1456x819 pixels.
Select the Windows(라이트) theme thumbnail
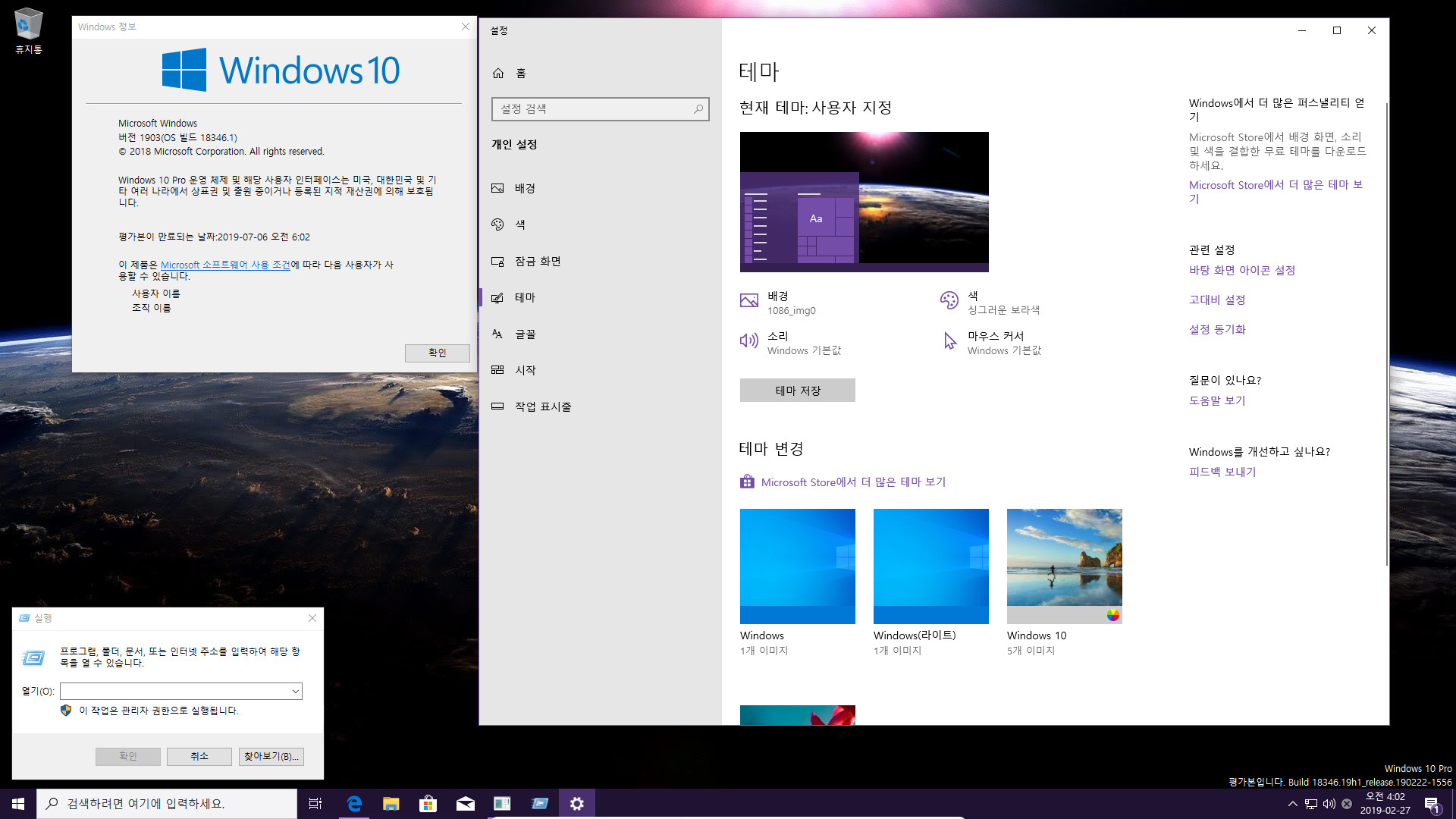pos(931,566)
